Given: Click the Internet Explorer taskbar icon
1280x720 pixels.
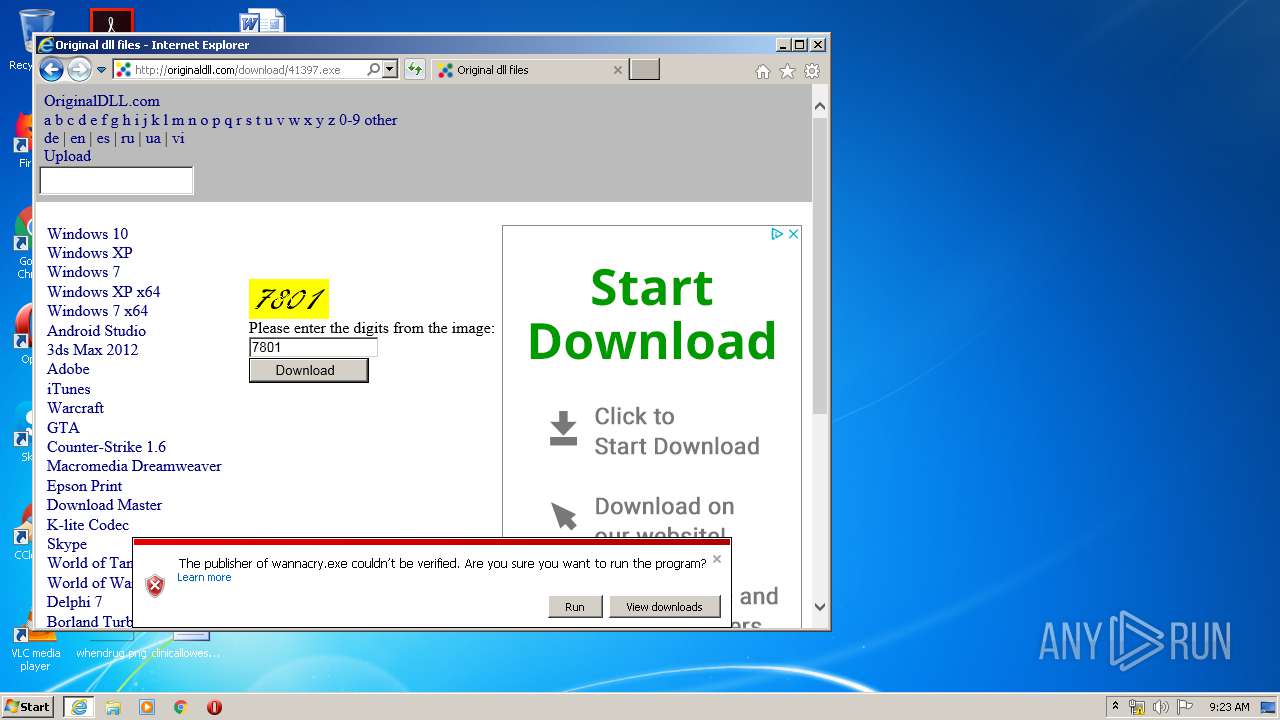Looking at the screenshot, I should point(78,707).
